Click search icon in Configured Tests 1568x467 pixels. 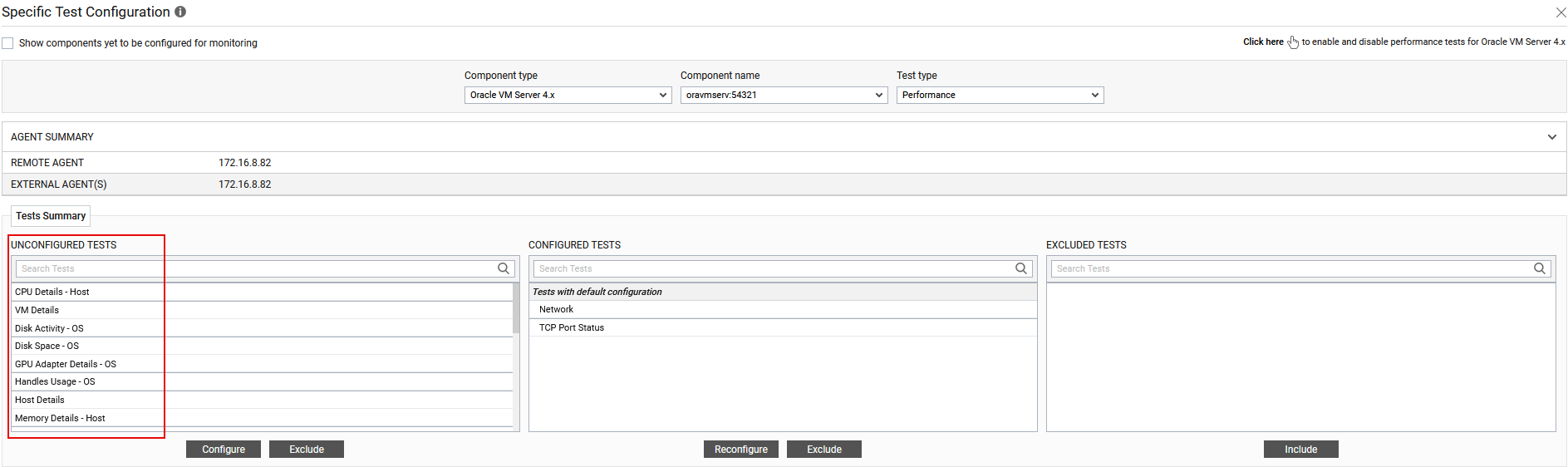coord(1021,268)
